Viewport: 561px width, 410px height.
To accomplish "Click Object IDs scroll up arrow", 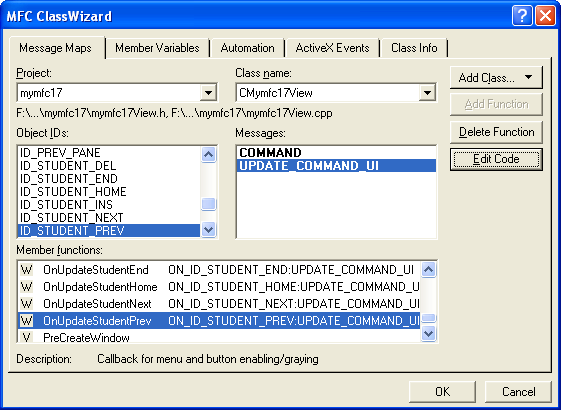I will (x=208, y=155).
